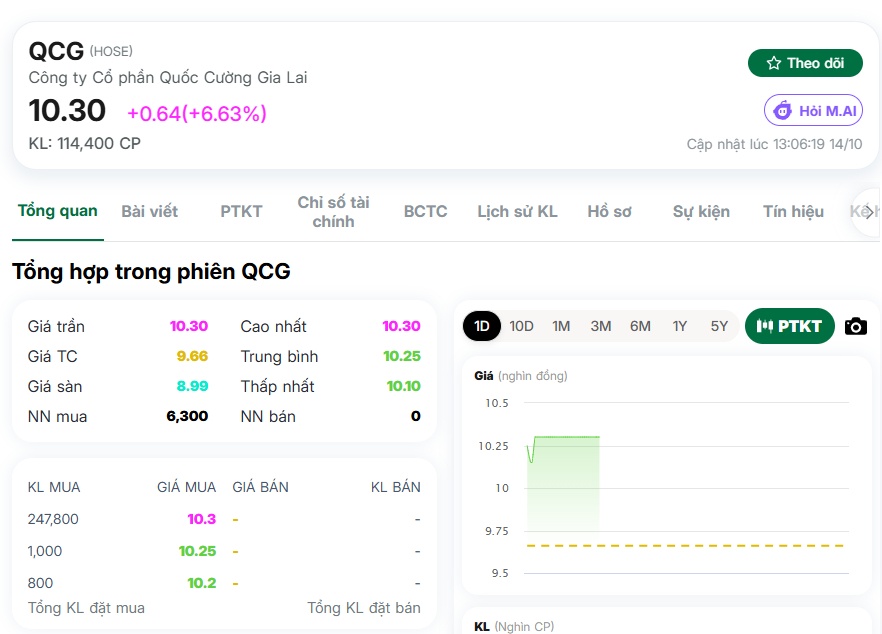Click the candlestick icon on PTKT button
This screenshot has height=634, width=882.
click(764, 326)
